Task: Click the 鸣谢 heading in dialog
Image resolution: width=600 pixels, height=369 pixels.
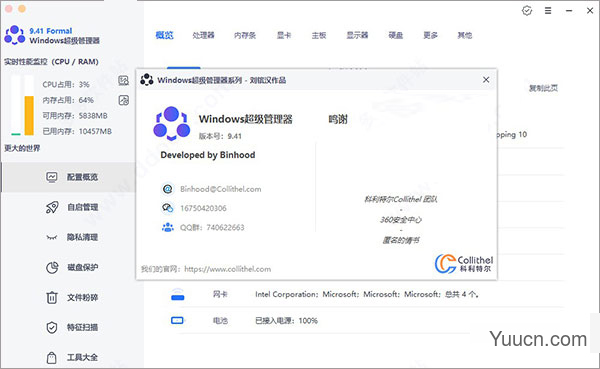Action: pyautogui.click(x=338, y=119)
